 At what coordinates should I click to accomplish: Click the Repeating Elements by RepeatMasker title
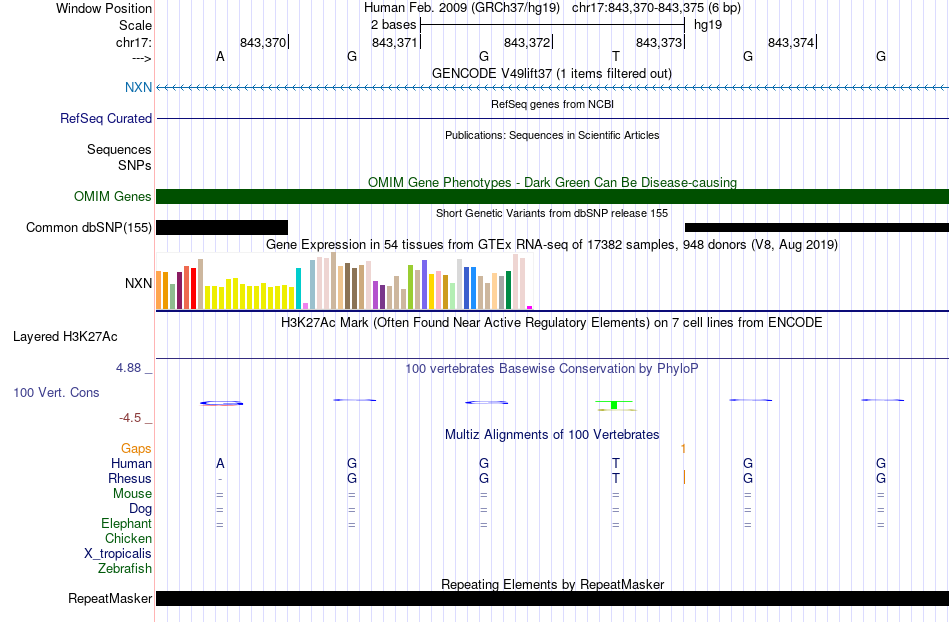pos(553,584)
